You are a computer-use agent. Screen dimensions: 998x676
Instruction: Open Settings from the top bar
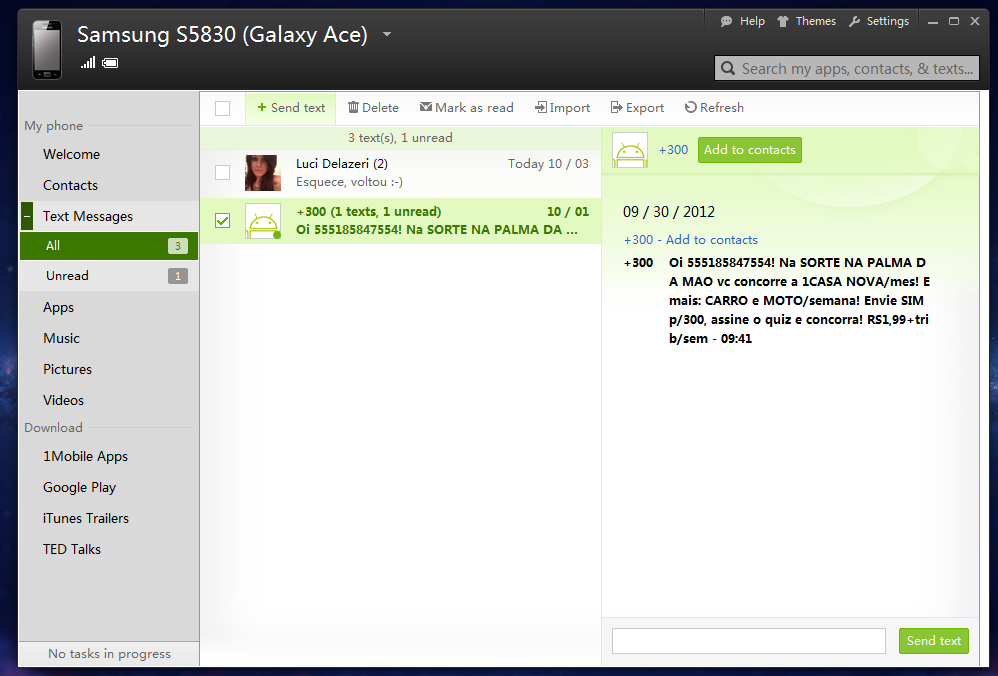tap(879, 21)
